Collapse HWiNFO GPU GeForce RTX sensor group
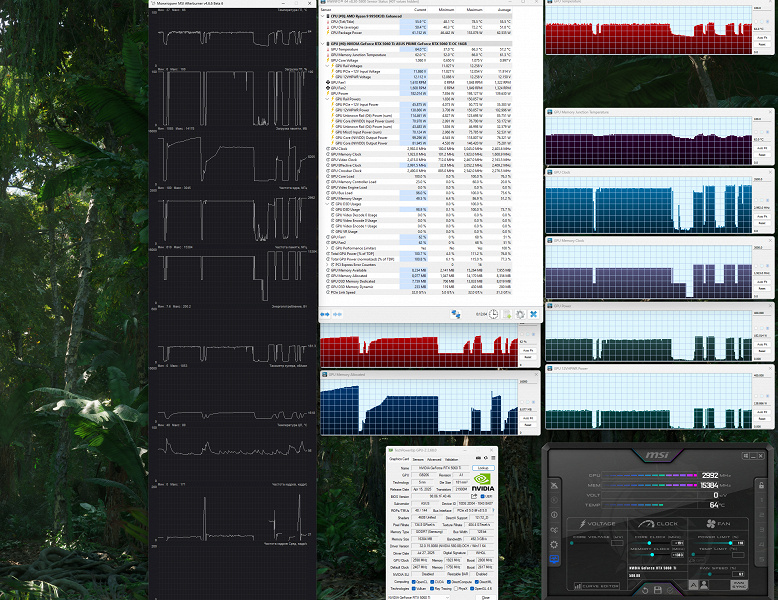This screenshot has height=600, width=778. coord(323,44)
